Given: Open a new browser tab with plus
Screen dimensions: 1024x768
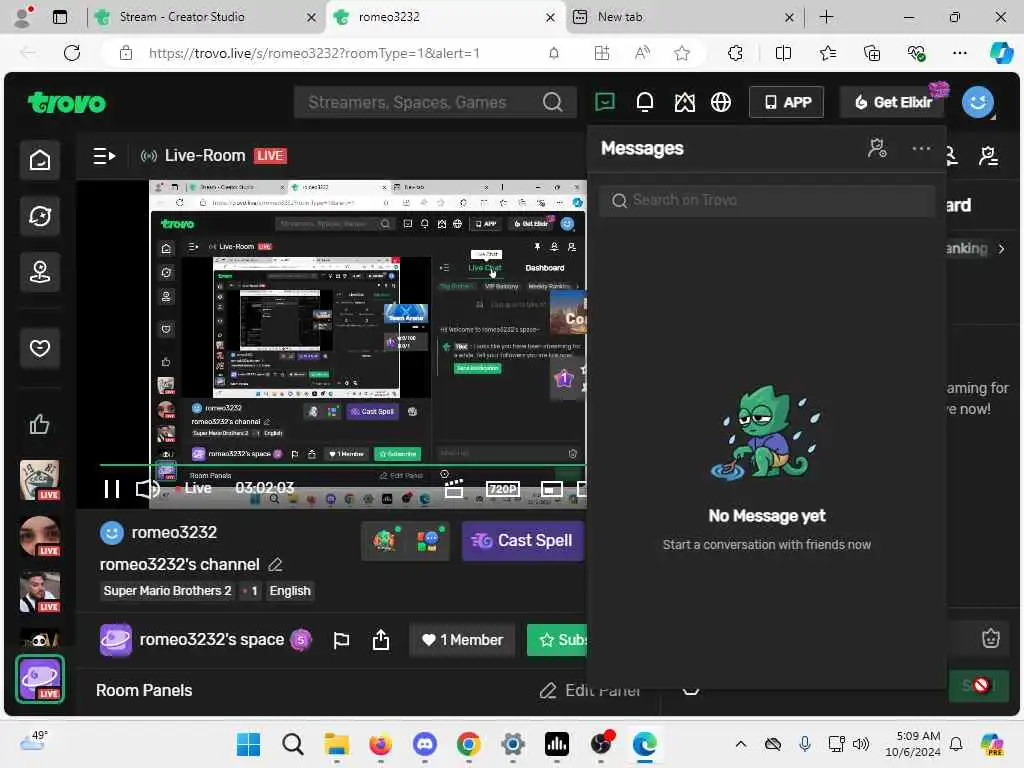Looking at the screenshot, I should pyautogui.click(x=826, y=17).
